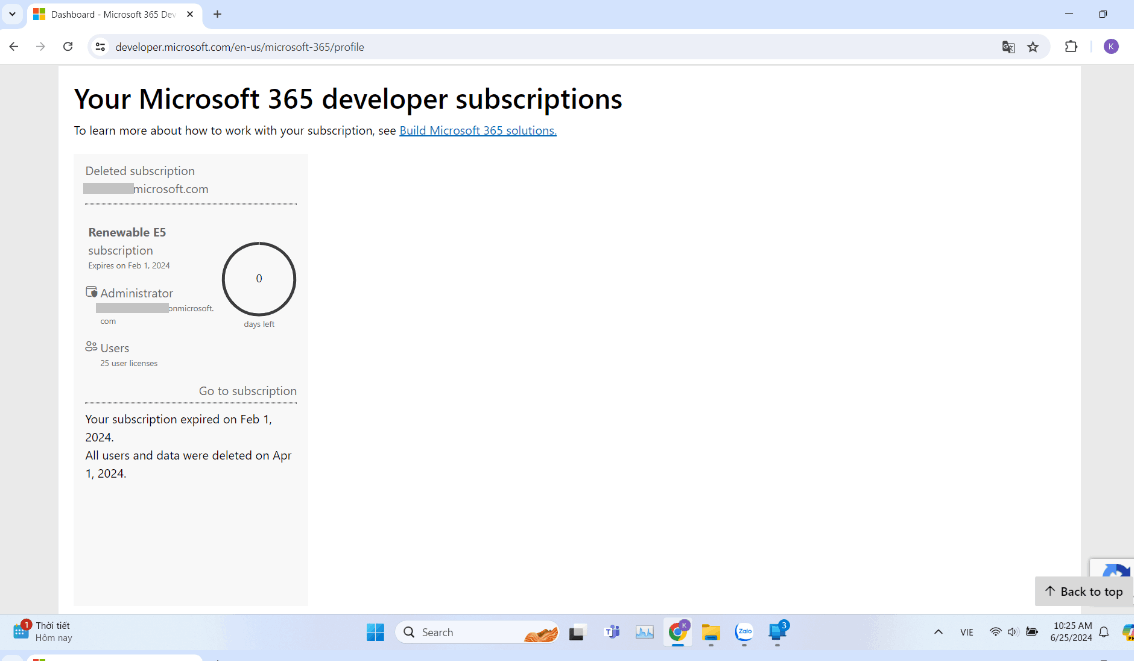The height and width of the screenshot is (661, 1134).
Task: Bookmark this page with the star
Action: pos(1033,47)
